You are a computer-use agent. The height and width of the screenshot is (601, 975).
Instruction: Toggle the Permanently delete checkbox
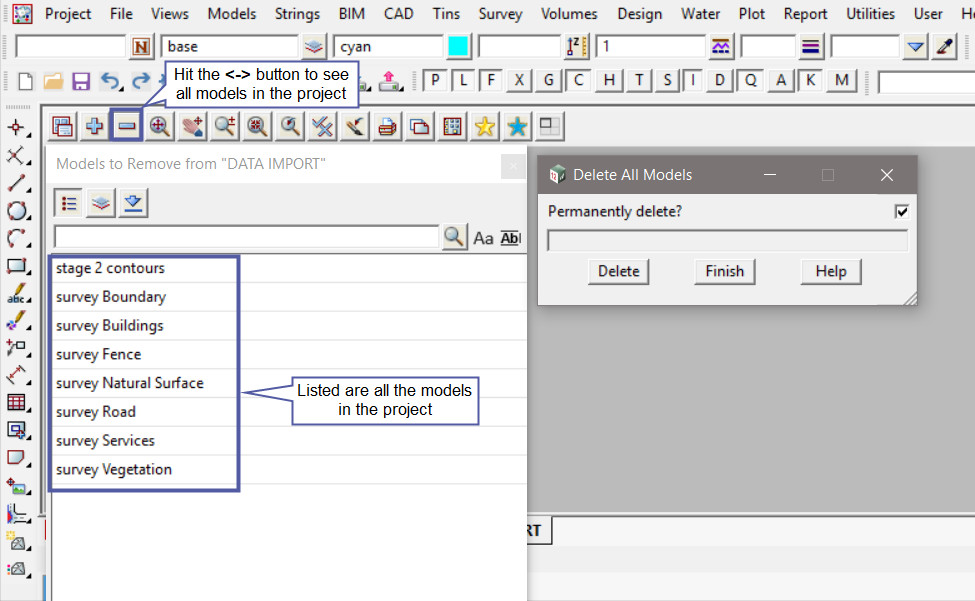[x=901, y=211]
